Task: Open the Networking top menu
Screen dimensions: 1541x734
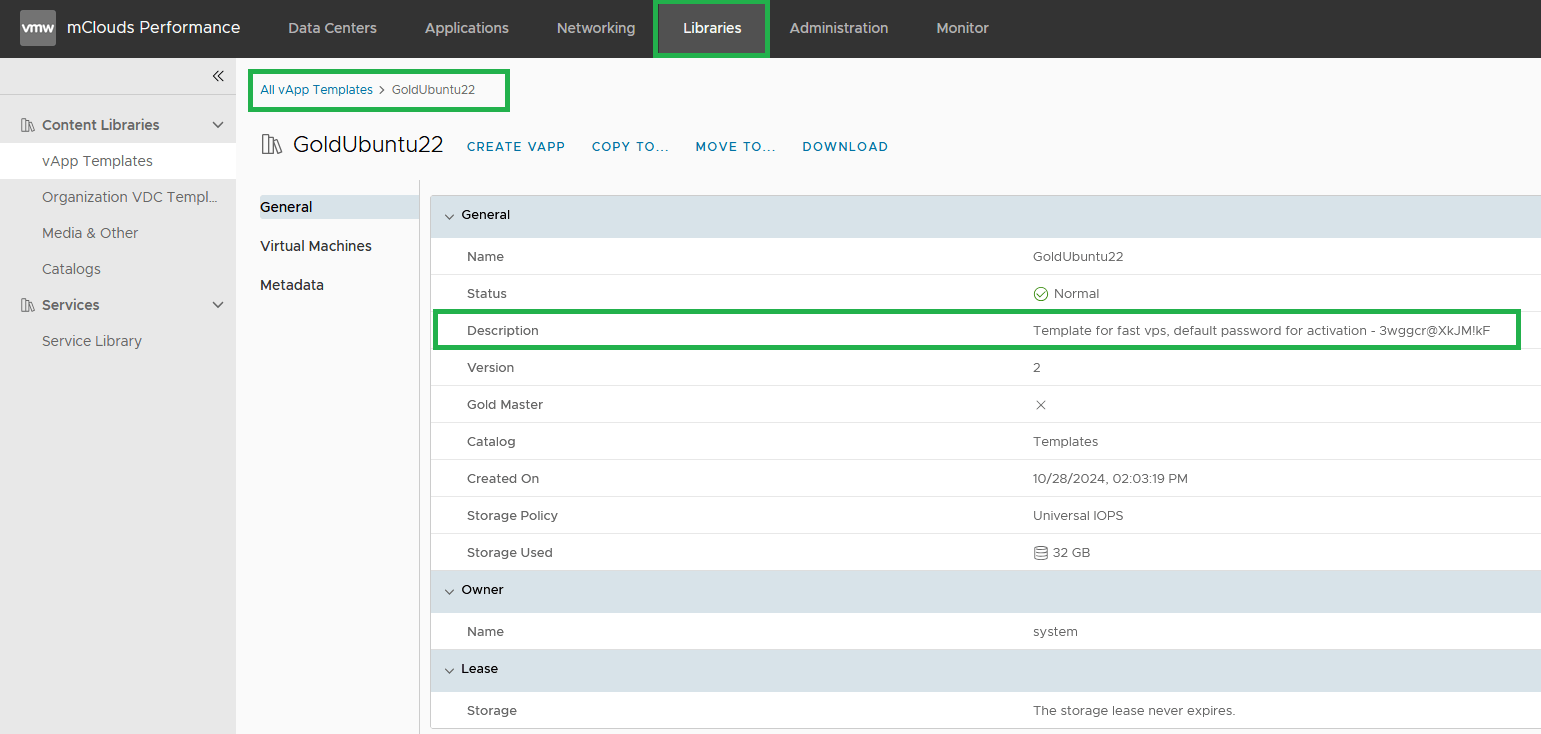Action: [x=596, y=28]
